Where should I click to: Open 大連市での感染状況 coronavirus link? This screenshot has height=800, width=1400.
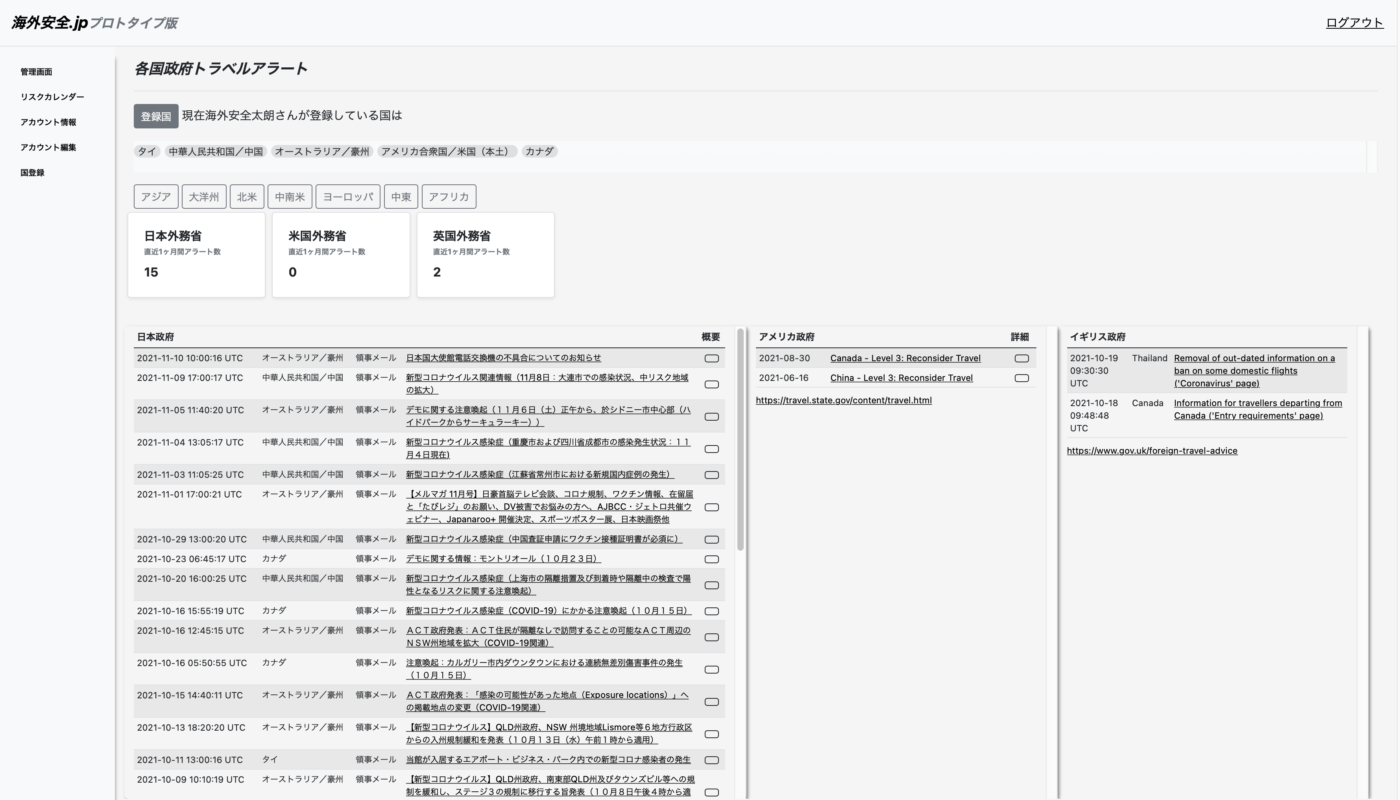point(547,384)
